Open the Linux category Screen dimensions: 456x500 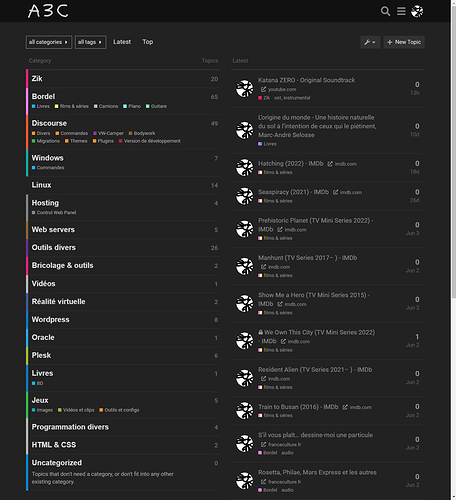coord(41,185)
